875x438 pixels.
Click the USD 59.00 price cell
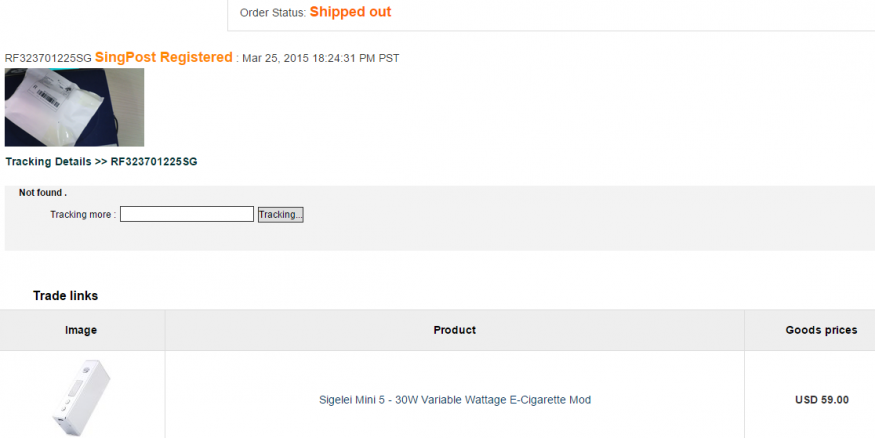click(x=821, y=400)
